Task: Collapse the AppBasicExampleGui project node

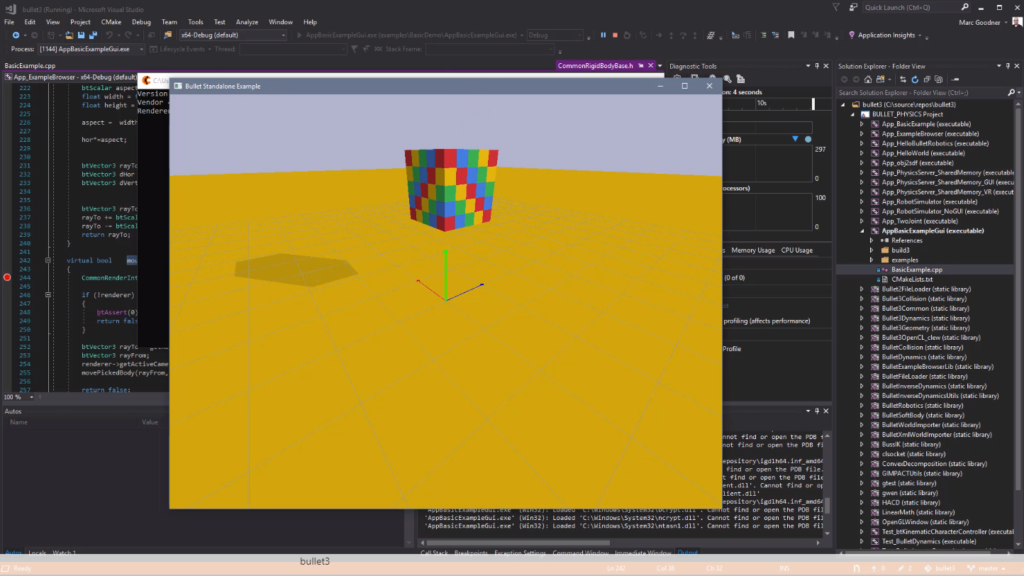Action: 861,230
